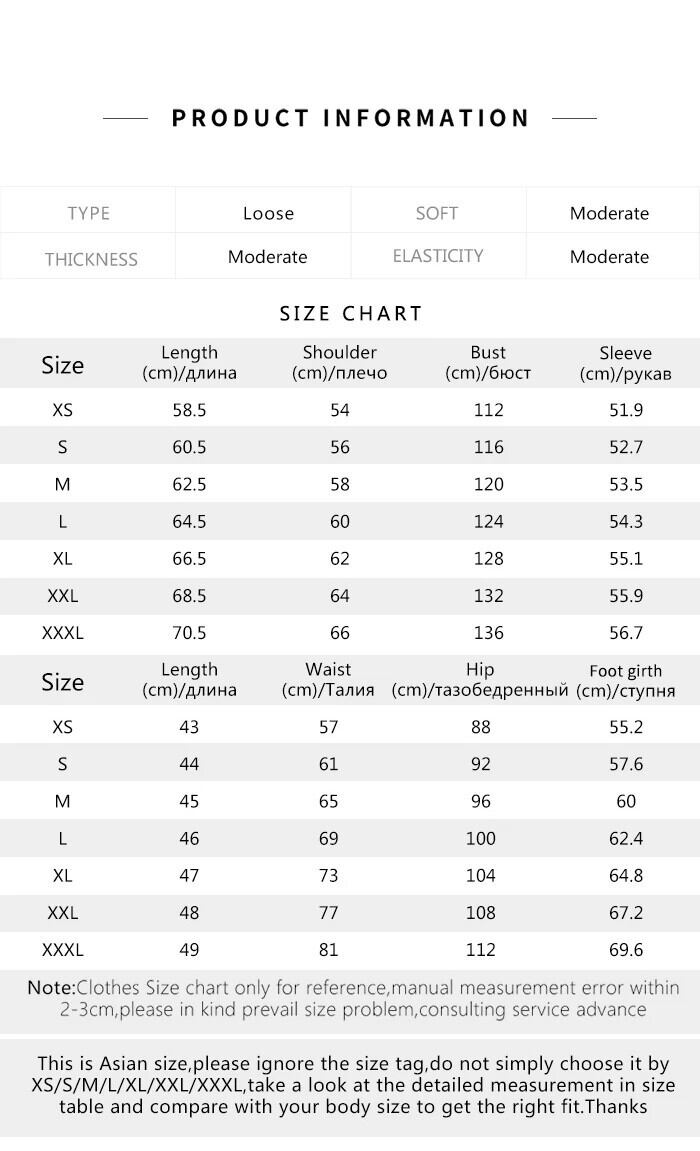Click the 56.7 sleeve value
Screen dimensions: 700x1151
click(625, 633)
